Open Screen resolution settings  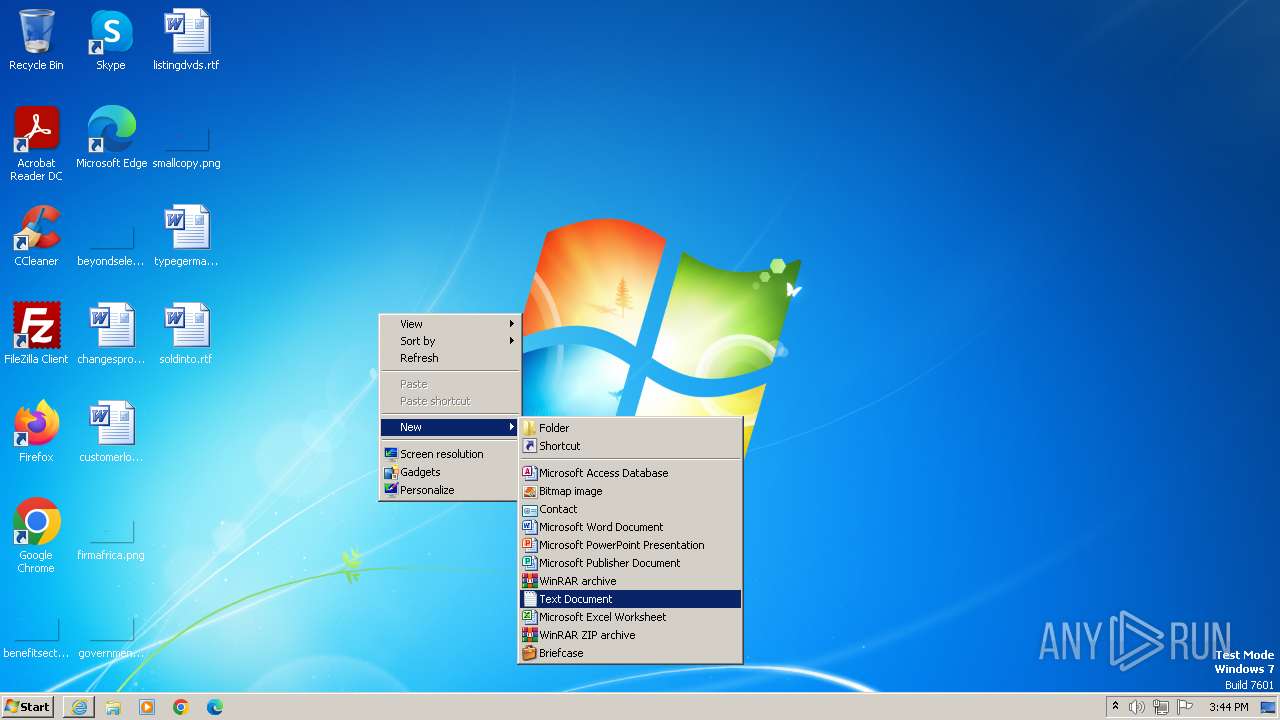(450, 454)
